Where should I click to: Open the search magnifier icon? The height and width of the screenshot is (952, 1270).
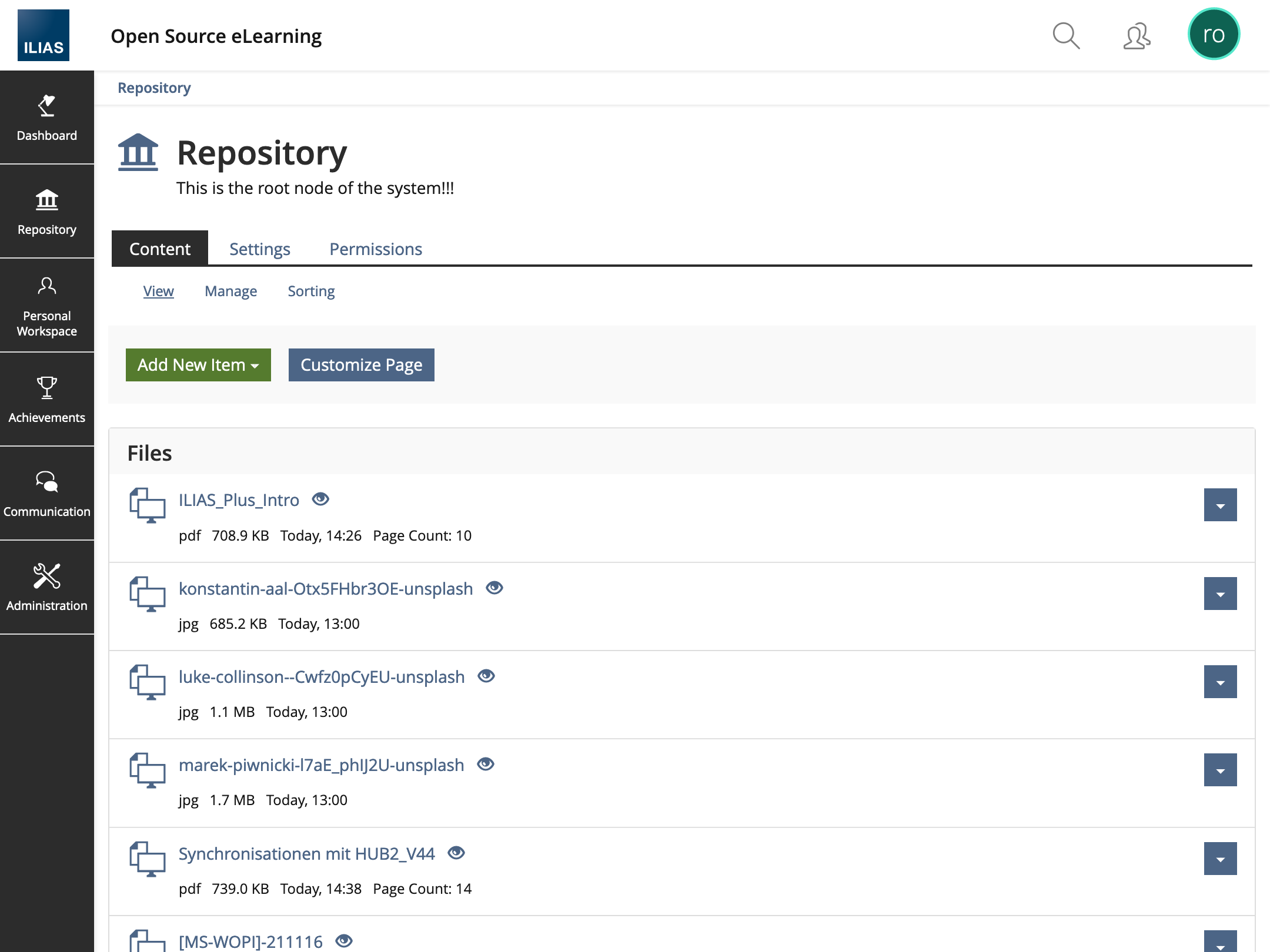click(1065, 36)
